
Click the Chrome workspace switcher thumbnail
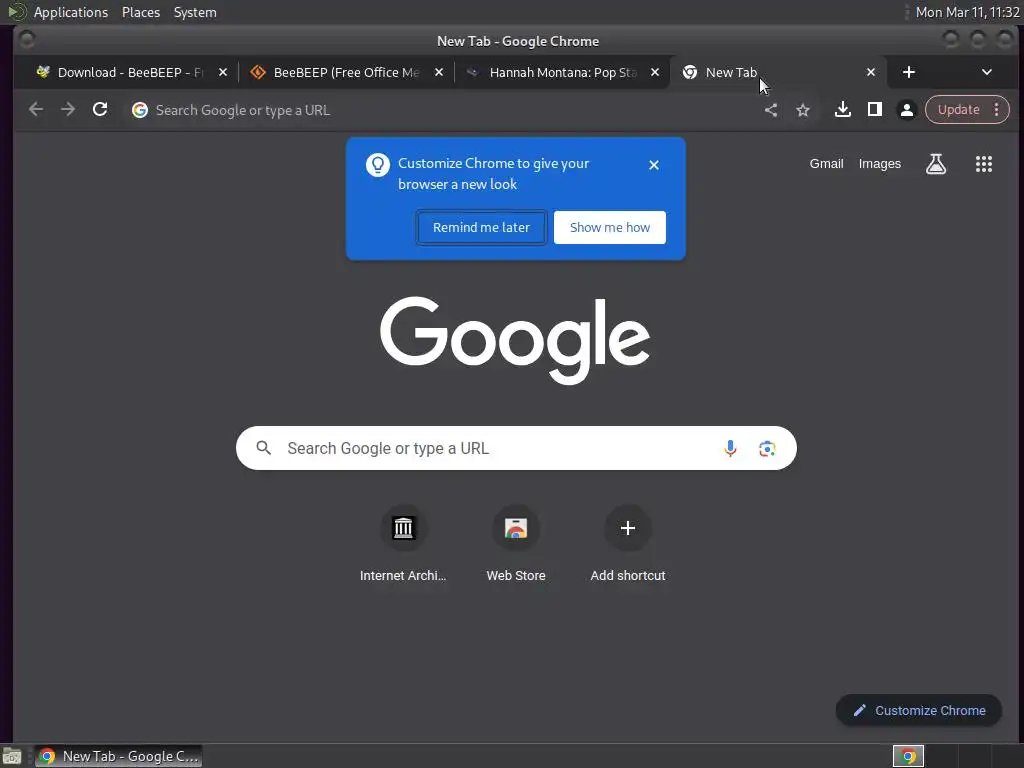[x=908, y=756]
